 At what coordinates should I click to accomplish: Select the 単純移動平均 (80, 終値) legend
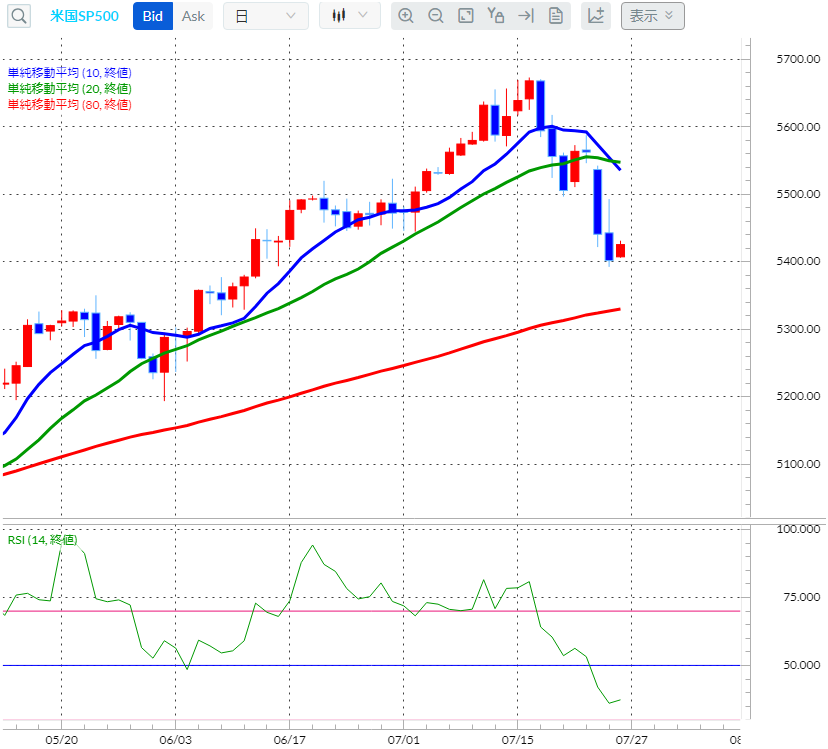(70, 105)
